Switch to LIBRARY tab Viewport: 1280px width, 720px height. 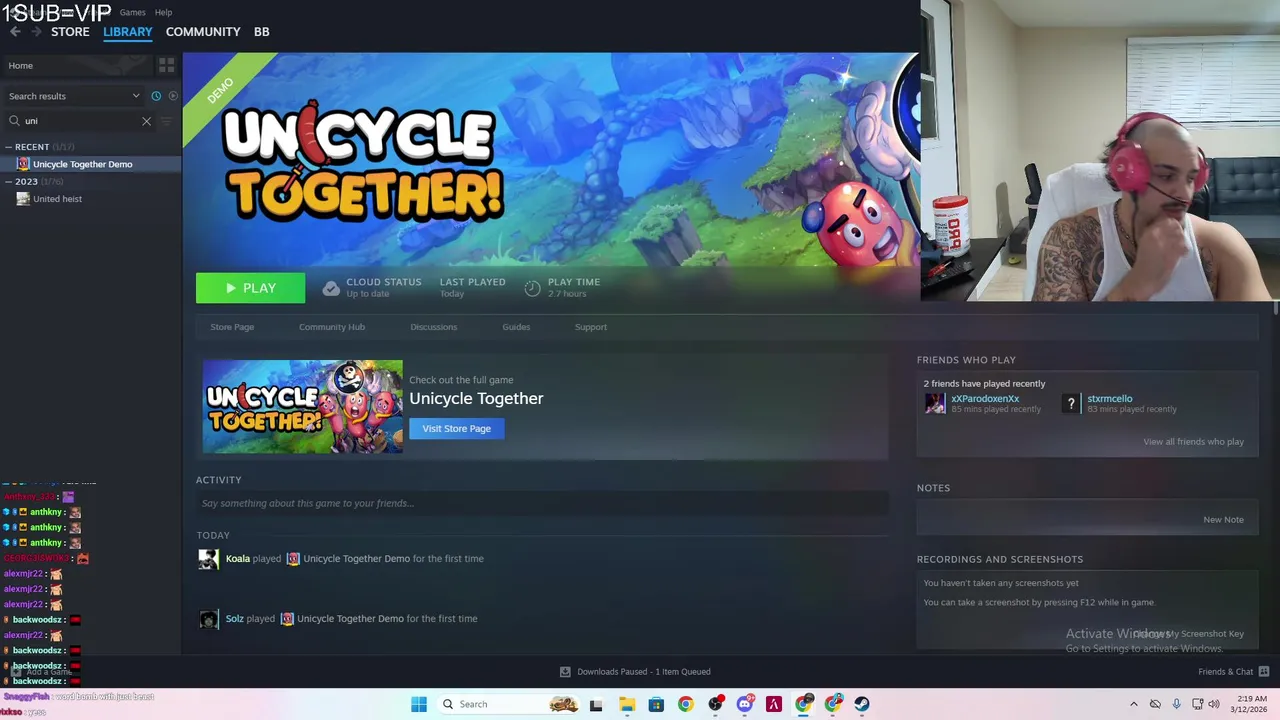(128, 32)
